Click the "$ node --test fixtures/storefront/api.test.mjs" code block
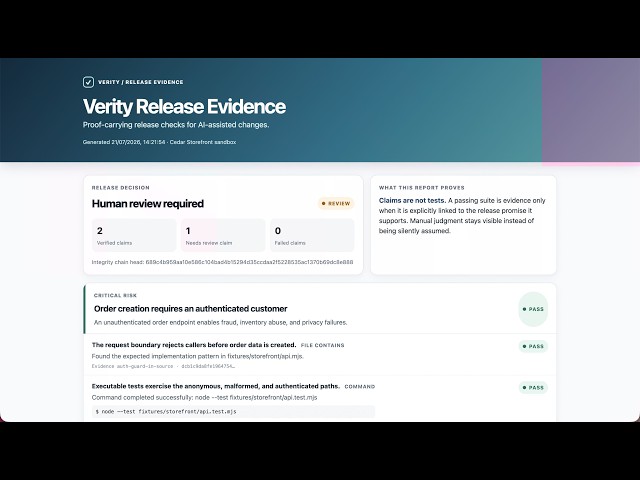The width and height of the screenshot is (640, 480). 233,411
